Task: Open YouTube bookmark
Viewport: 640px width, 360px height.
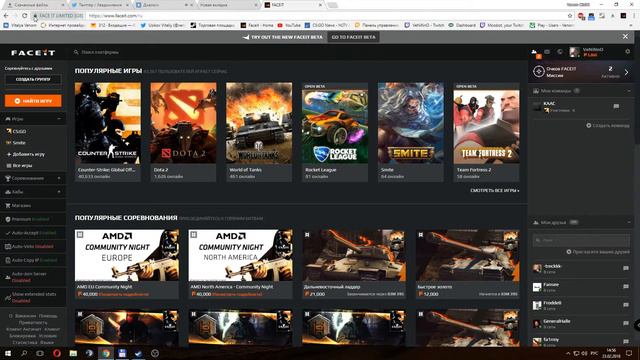Action: point(289,25)
